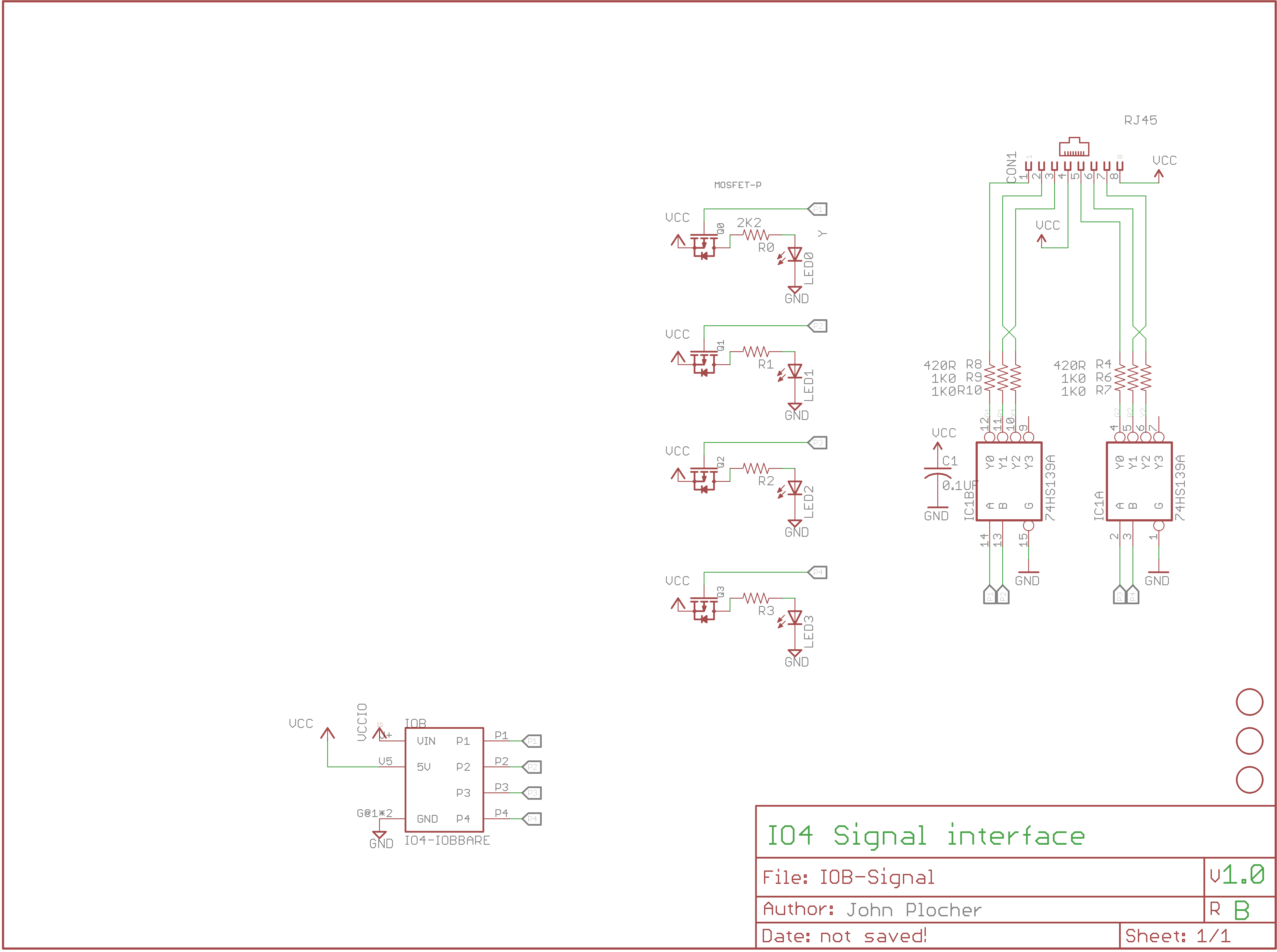Select resistor R3 symbol
Viewport: 1277px width, 952px height.
pyautogui.click(x=756, y=598)
